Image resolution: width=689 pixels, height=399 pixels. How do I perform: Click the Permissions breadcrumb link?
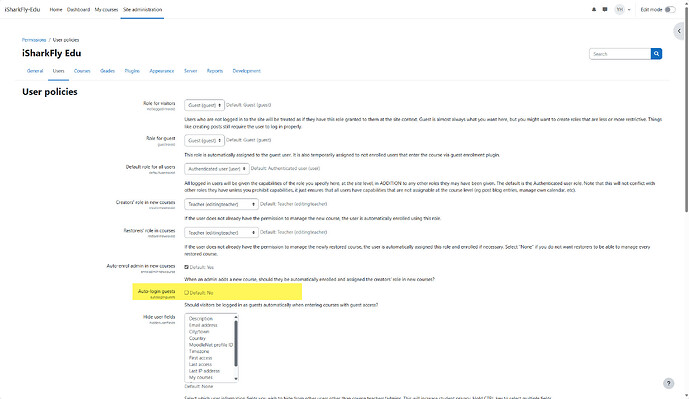pyautogui.click(x=34, y=40)
